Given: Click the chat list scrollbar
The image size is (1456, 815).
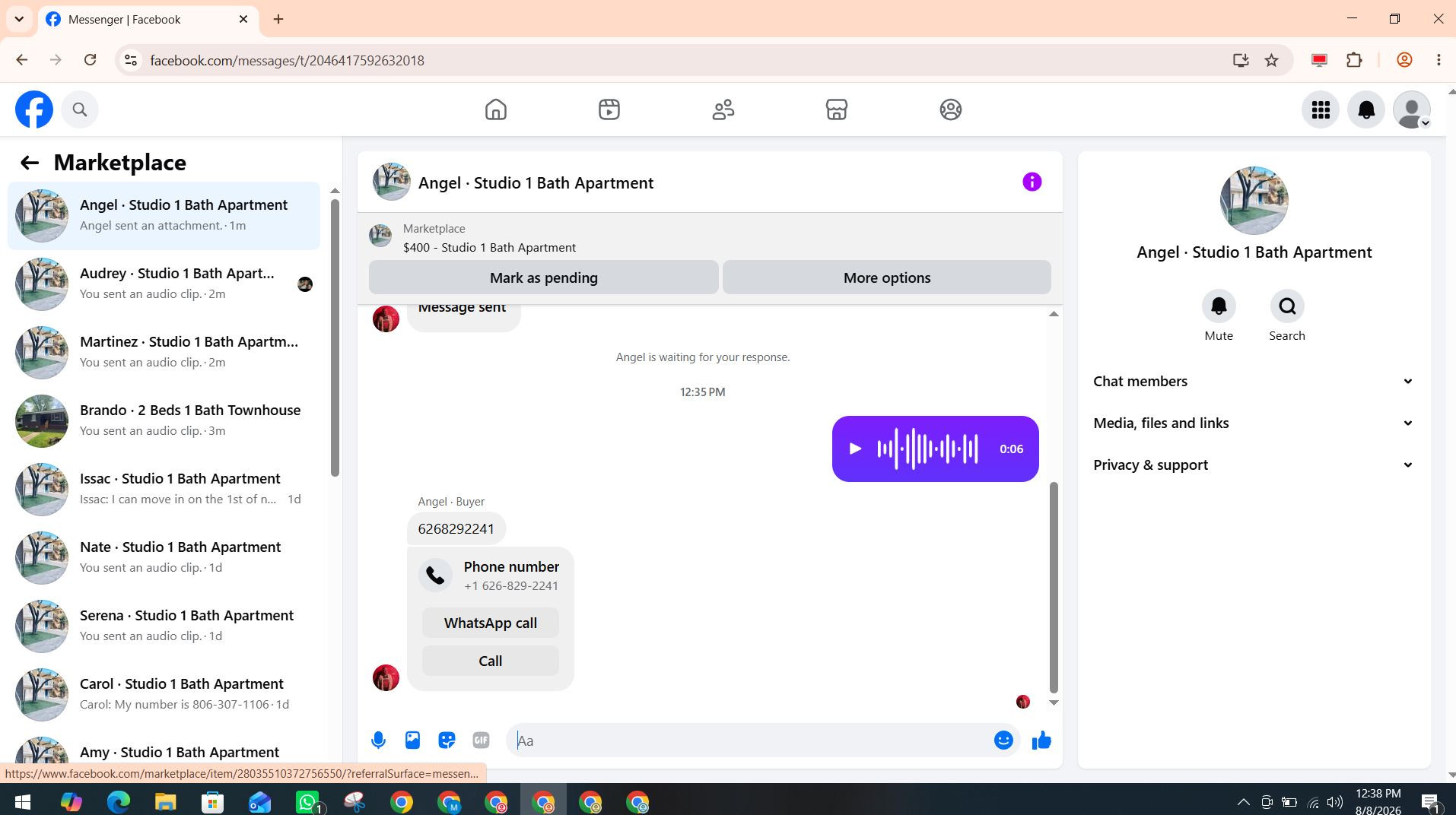Looking at the screenshot, I should click(x=335, y=338).
